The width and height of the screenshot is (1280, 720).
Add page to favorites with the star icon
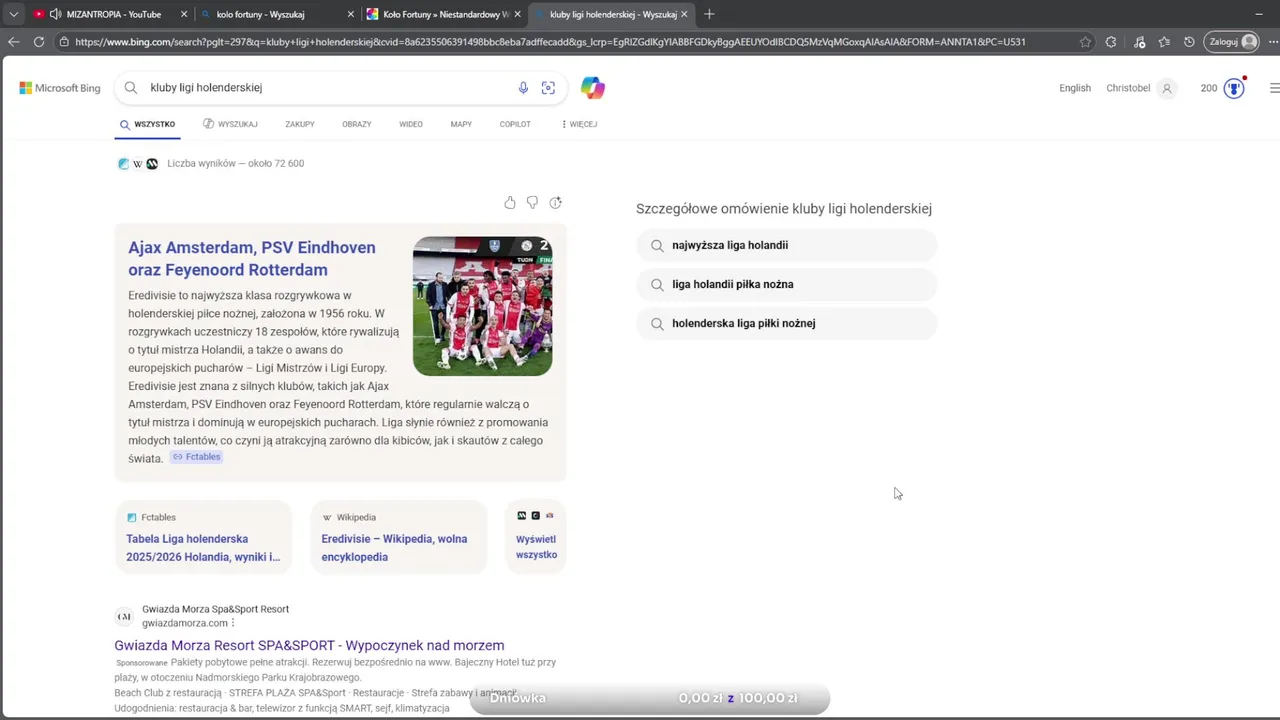1085,42
